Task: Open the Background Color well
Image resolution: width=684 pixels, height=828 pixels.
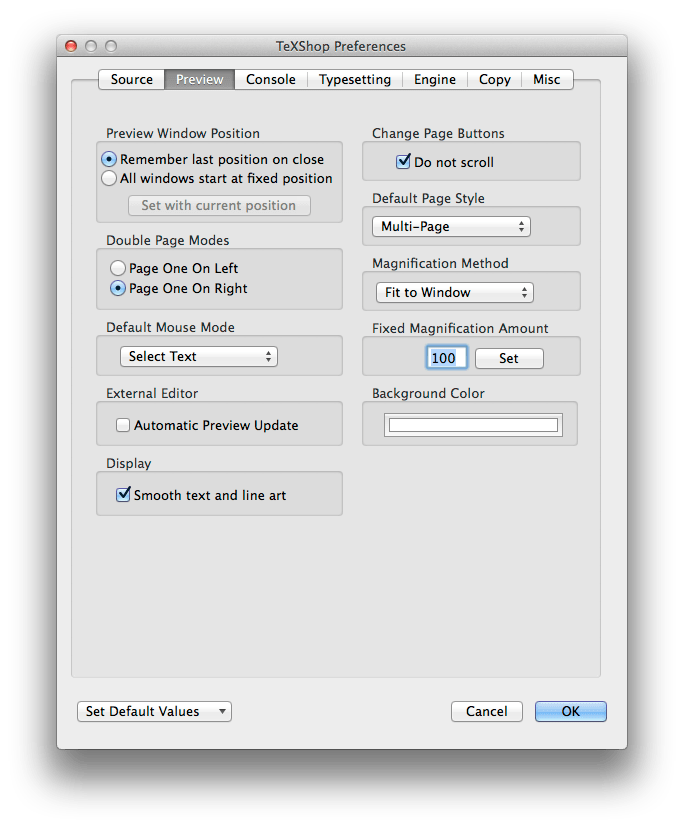Action: (x=473, y=425)
